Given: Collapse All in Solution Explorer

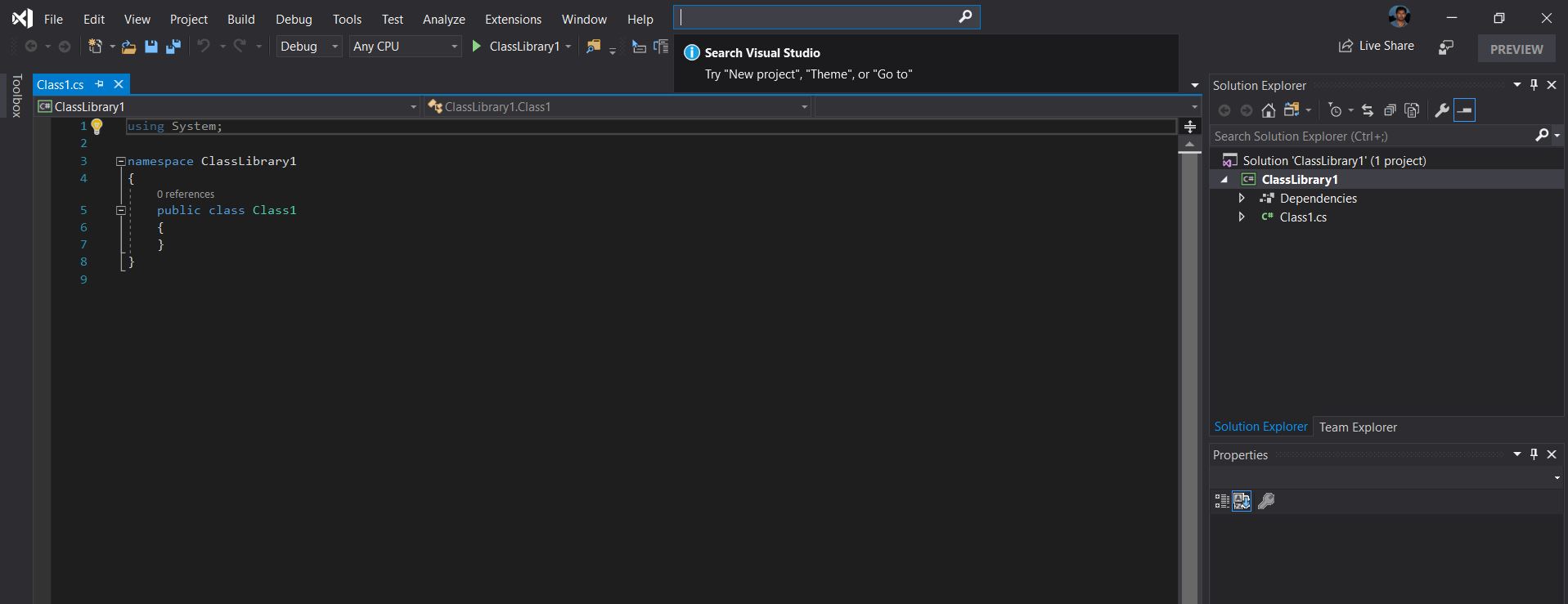Looking at the screenshot, I should click(1390, 110).
